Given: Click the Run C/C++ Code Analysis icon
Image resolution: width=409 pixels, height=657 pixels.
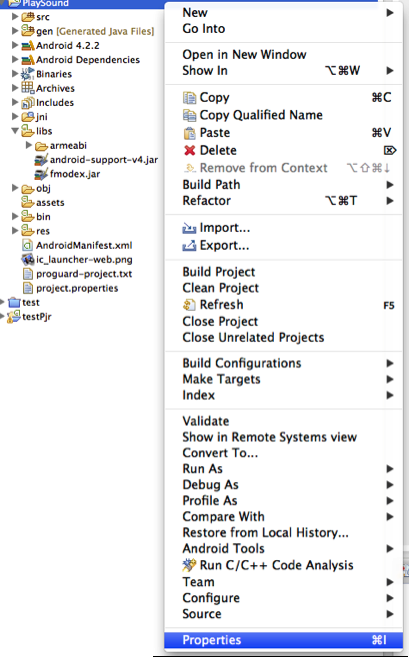Looking at the screenshot, I should coord(189,565).
